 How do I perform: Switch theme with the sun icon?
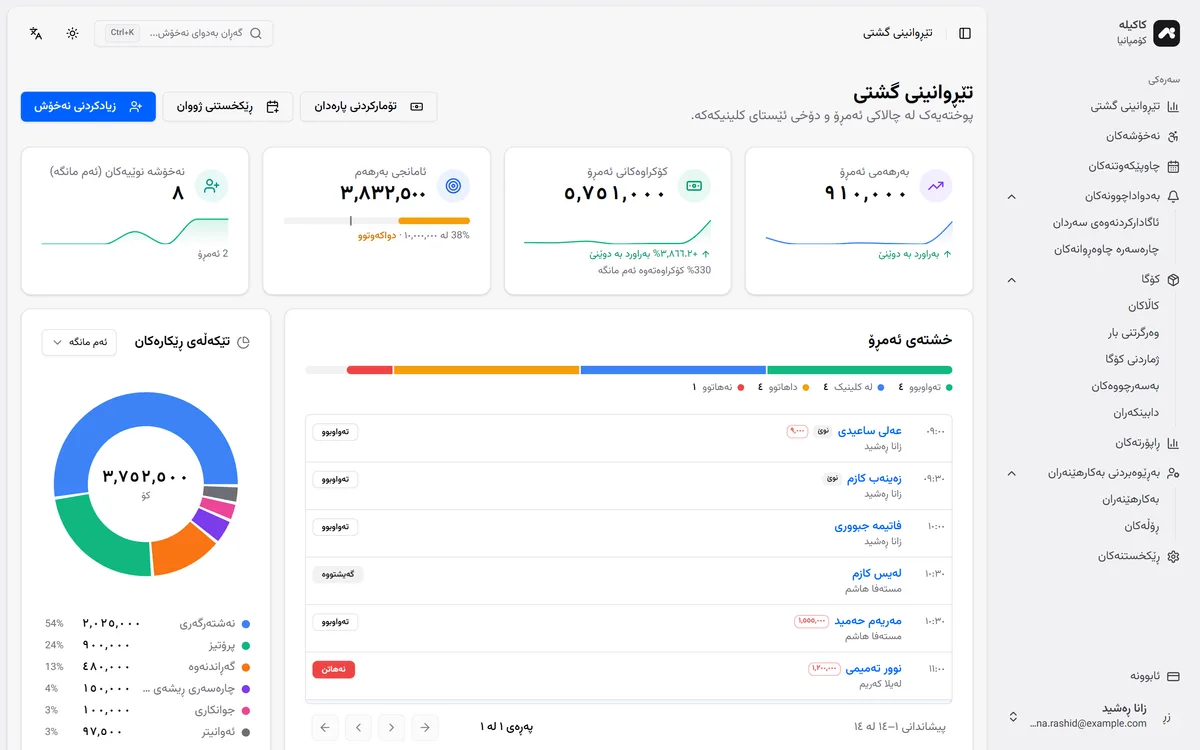[x=73, y=33]
